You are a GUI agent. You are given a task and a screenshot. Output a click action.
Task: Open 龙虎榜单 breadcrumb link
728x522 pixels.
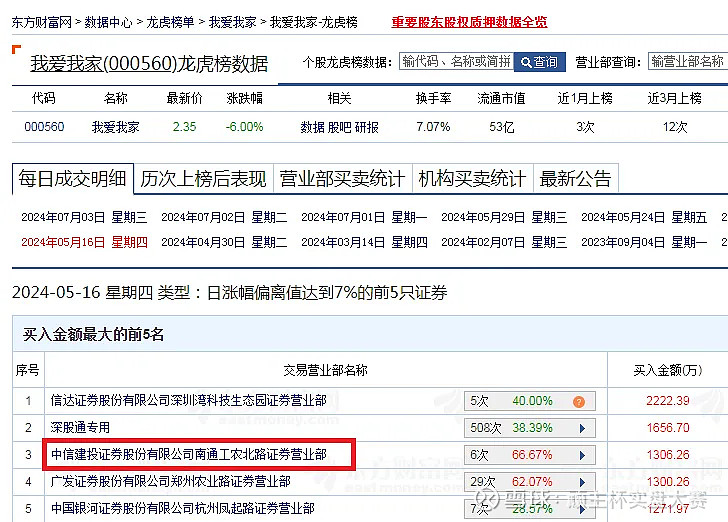pyautogui.click(x=170, y=22)
